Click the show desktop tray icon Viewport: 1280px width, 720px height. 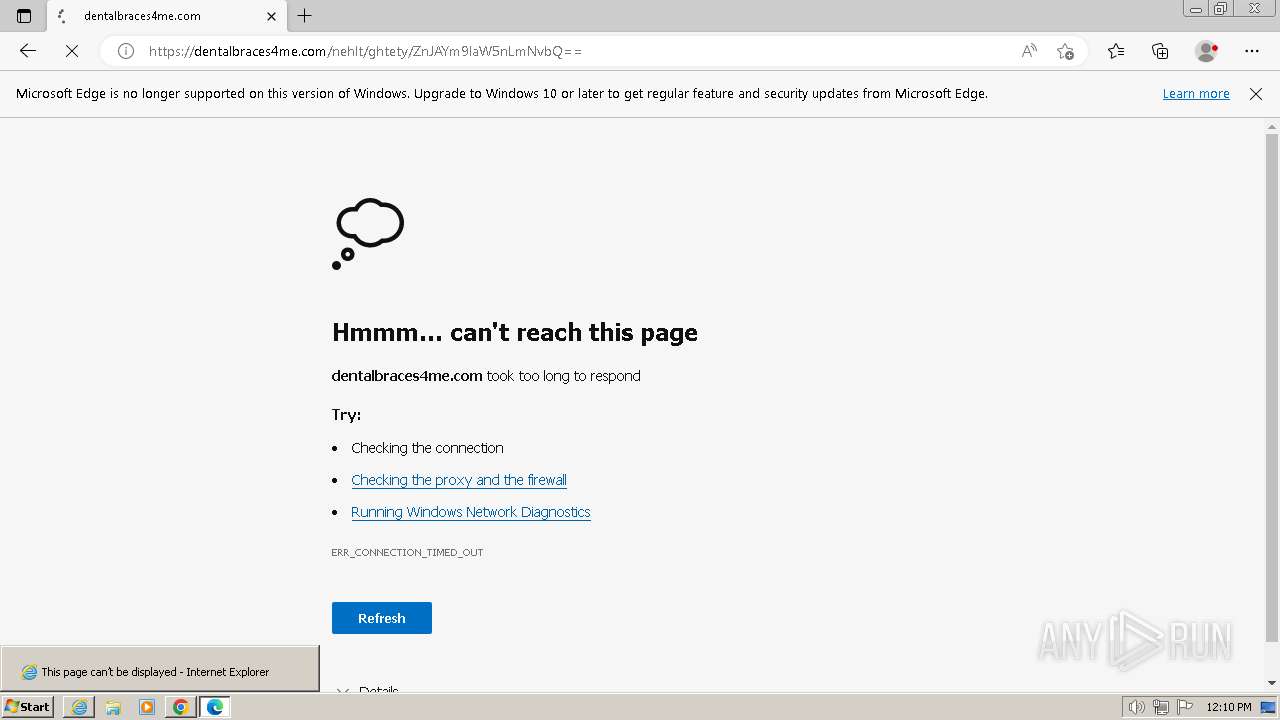[1268, 707]
